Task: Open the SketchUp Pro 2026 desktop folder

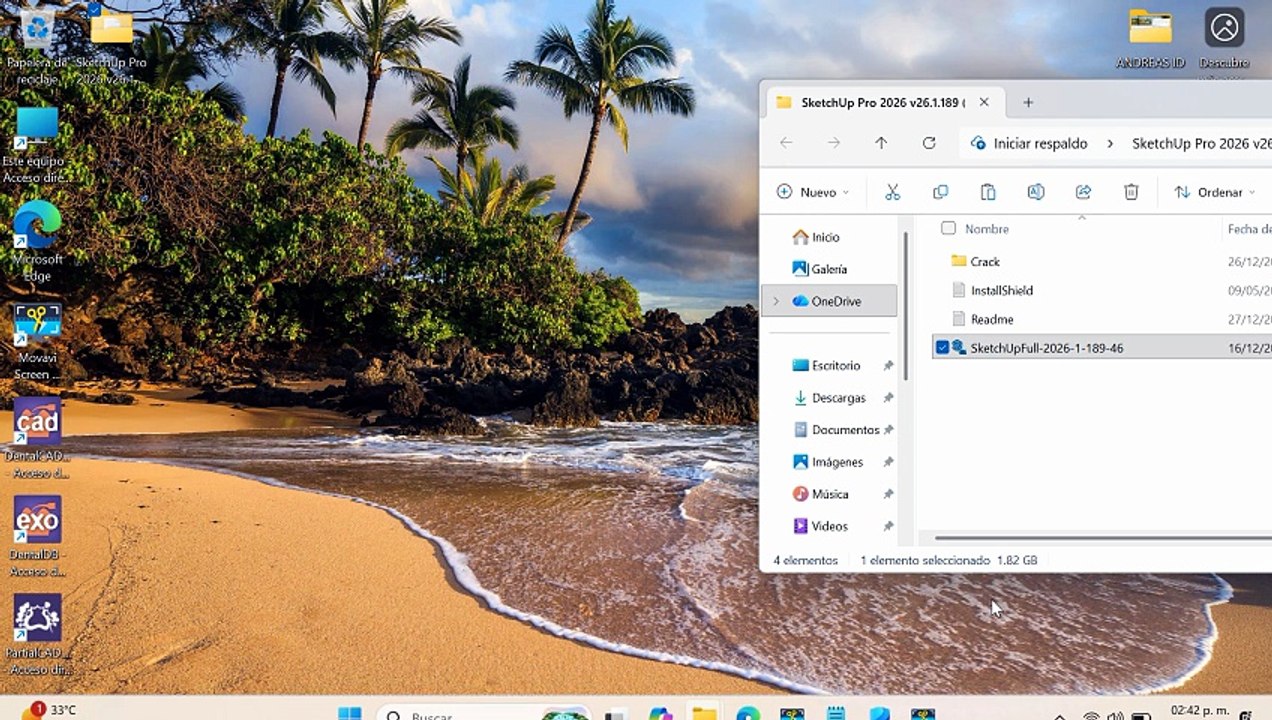Action: [111, 45]
